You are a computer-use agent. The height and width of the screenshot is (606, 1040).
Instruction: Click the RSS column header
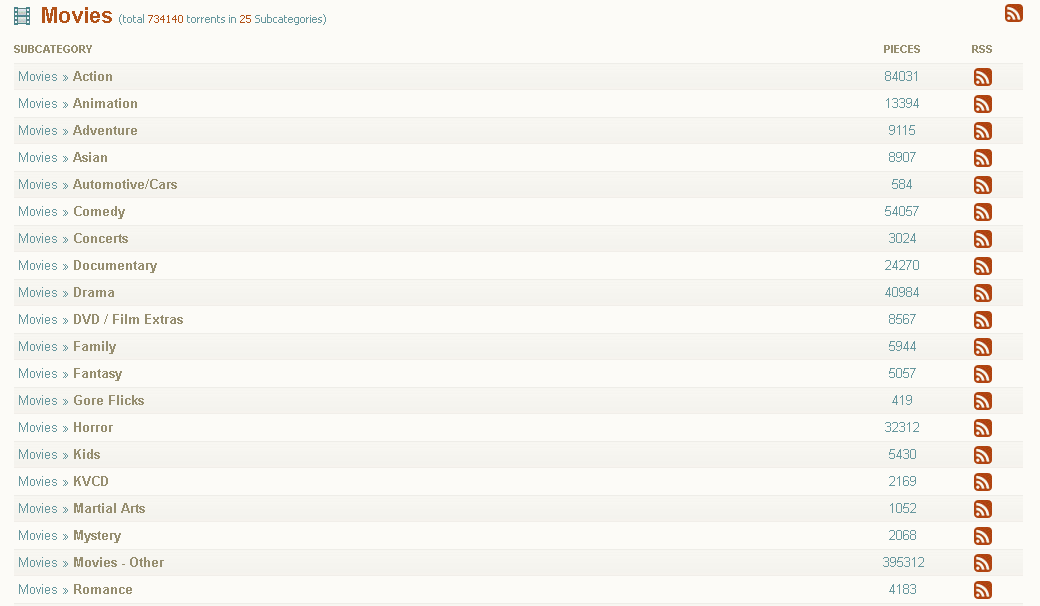point(982,49)
